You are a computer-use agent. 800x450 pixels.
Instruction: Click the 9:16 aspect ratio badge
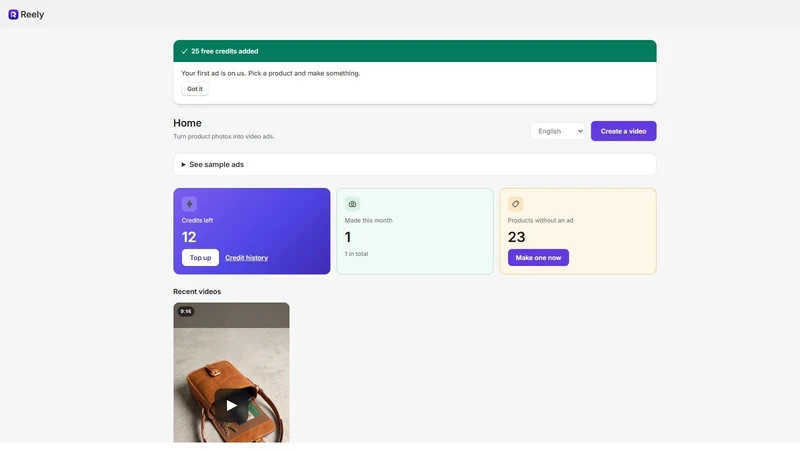pos(186,311)
